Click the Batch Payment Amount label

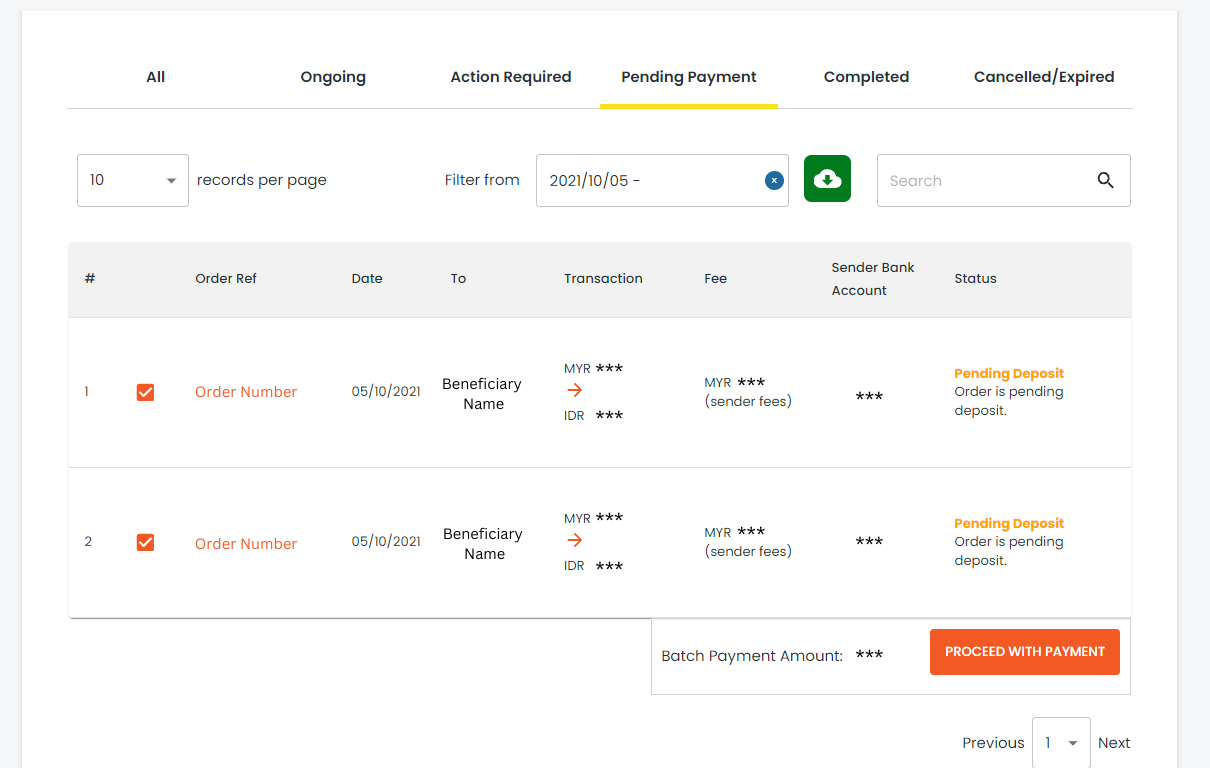click(x=752, y=656)
